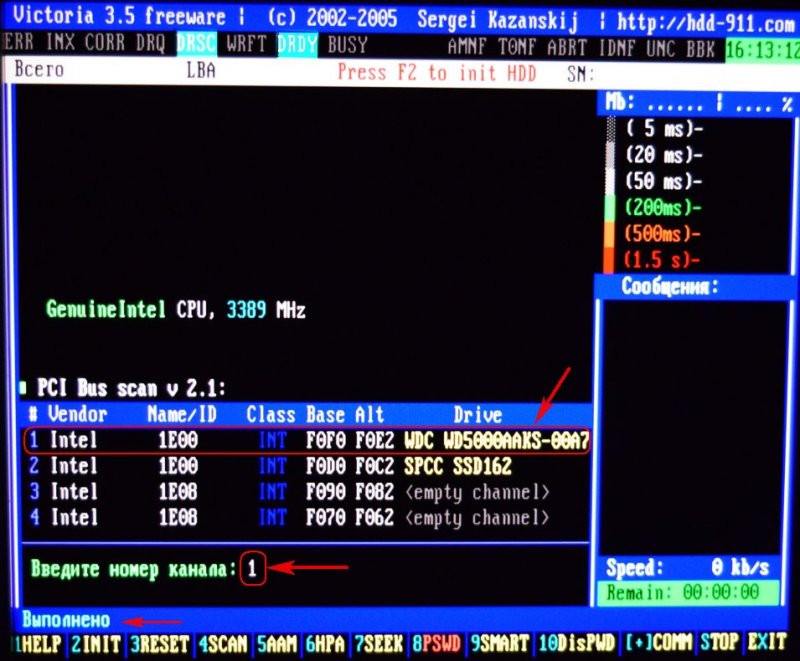Click http://hdd-911.com in title
This screenshot has width=800, height=661.
tap(706, 22)
